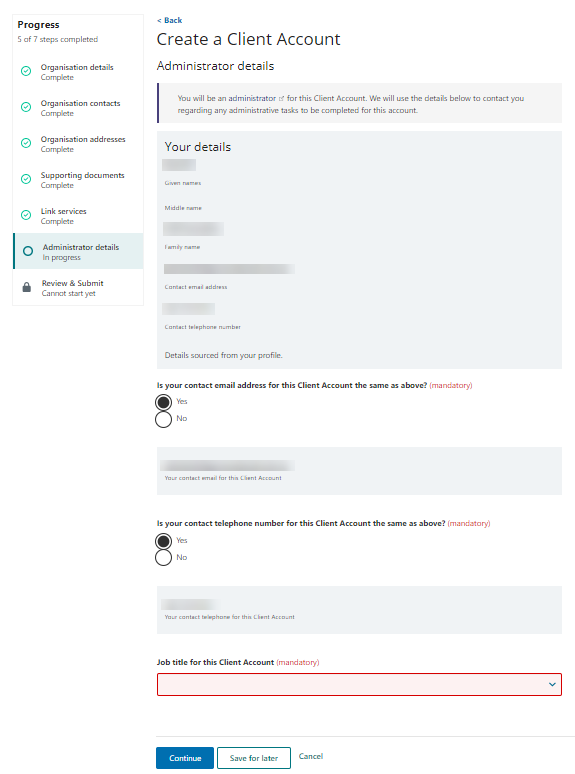Click the Organisation addresses check icon
The image size is (575, 774).
[x=26, y=143]
